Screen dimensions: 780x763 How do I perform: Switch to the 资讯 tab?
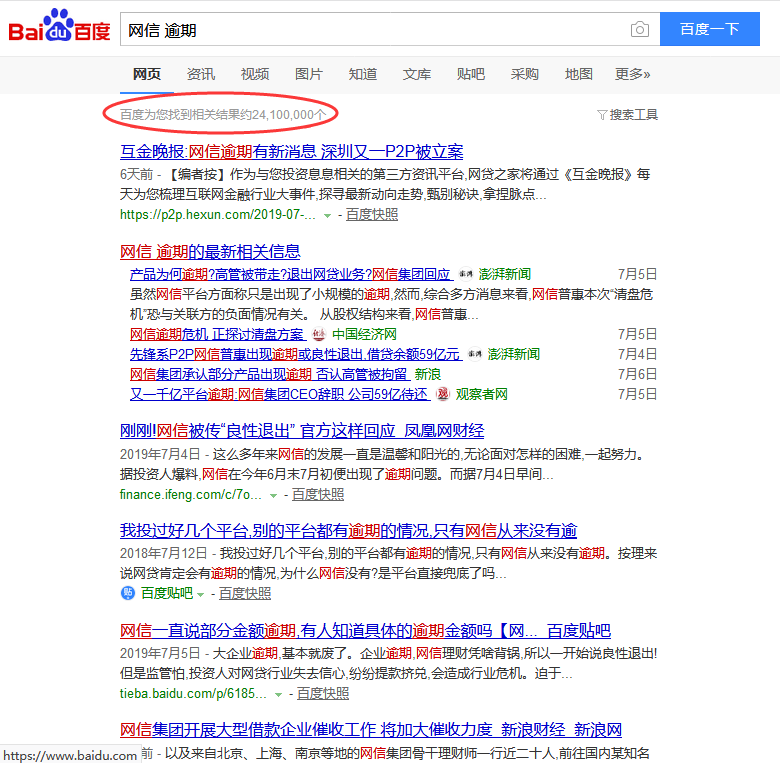tap(200, 75)
